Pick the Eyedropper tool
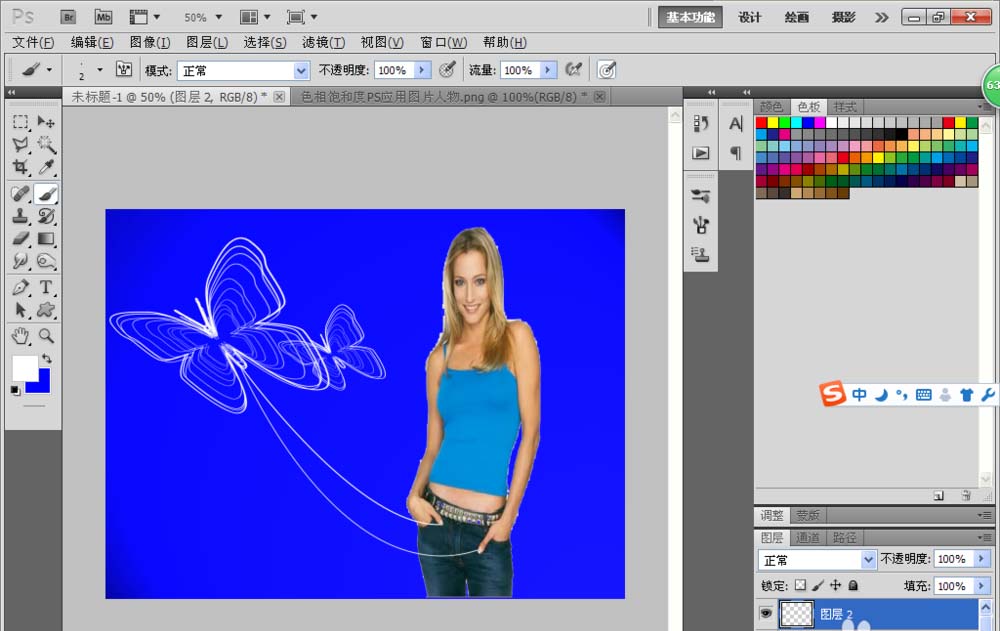The height and width of the screenshot is (631, 1000). [x=46, y=168]
